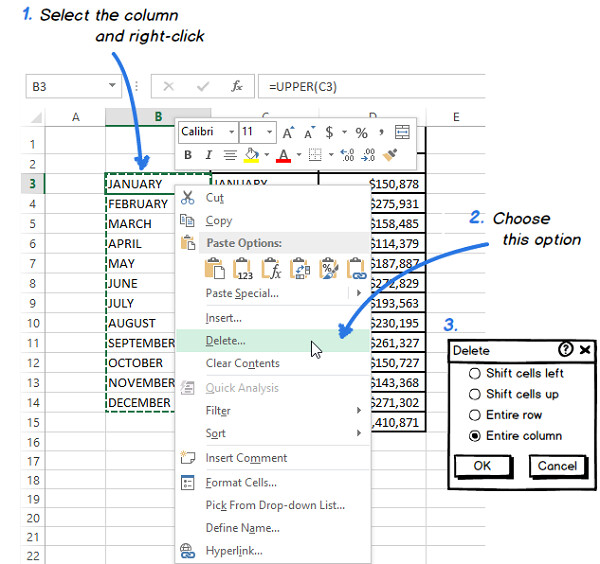The width and height of the screenshot is (600, 564).
Task: Choose Delete... from the context menu
Action: coord(225,341)
